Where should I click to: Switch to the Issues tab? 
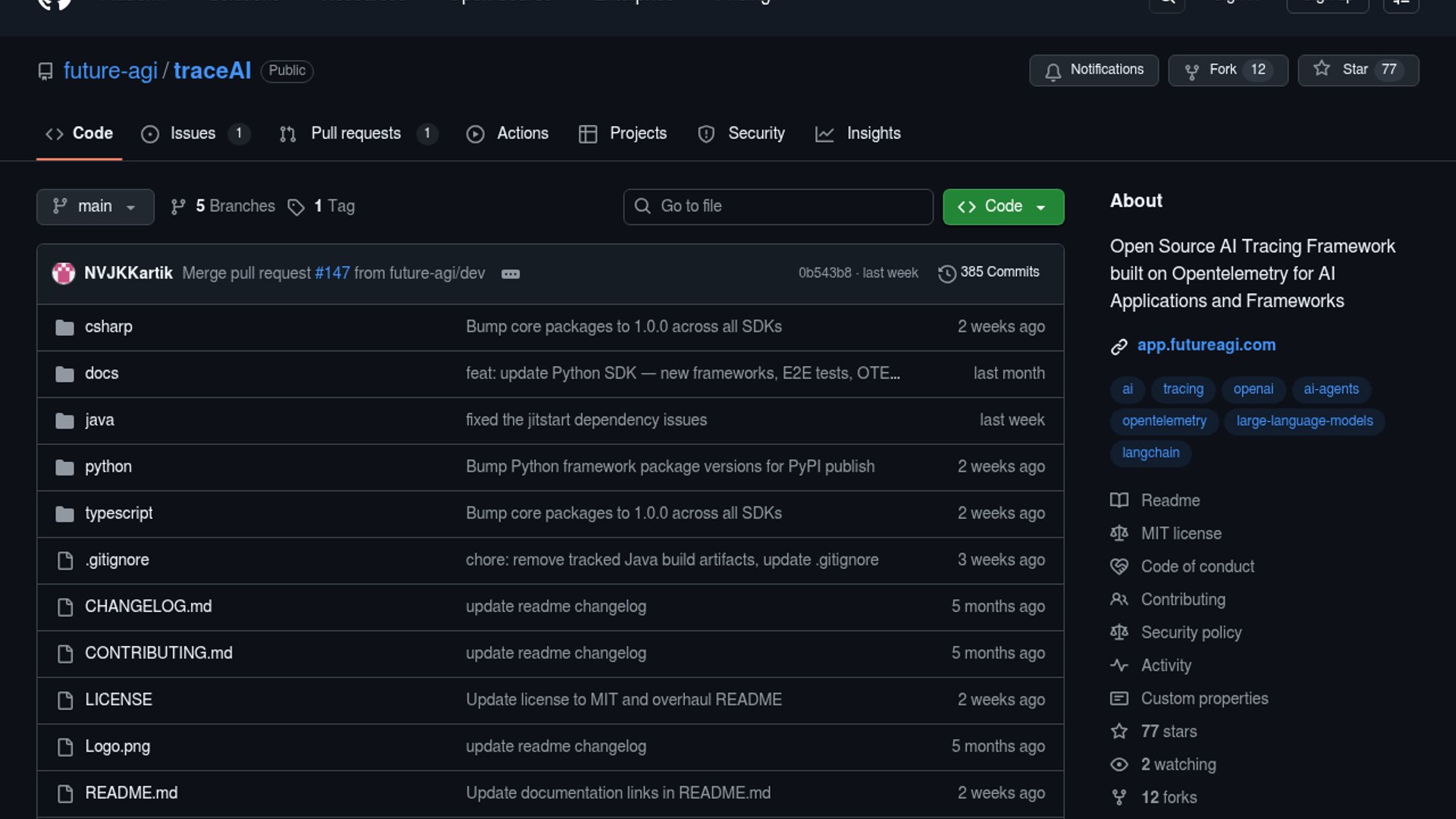coord(193,133)
